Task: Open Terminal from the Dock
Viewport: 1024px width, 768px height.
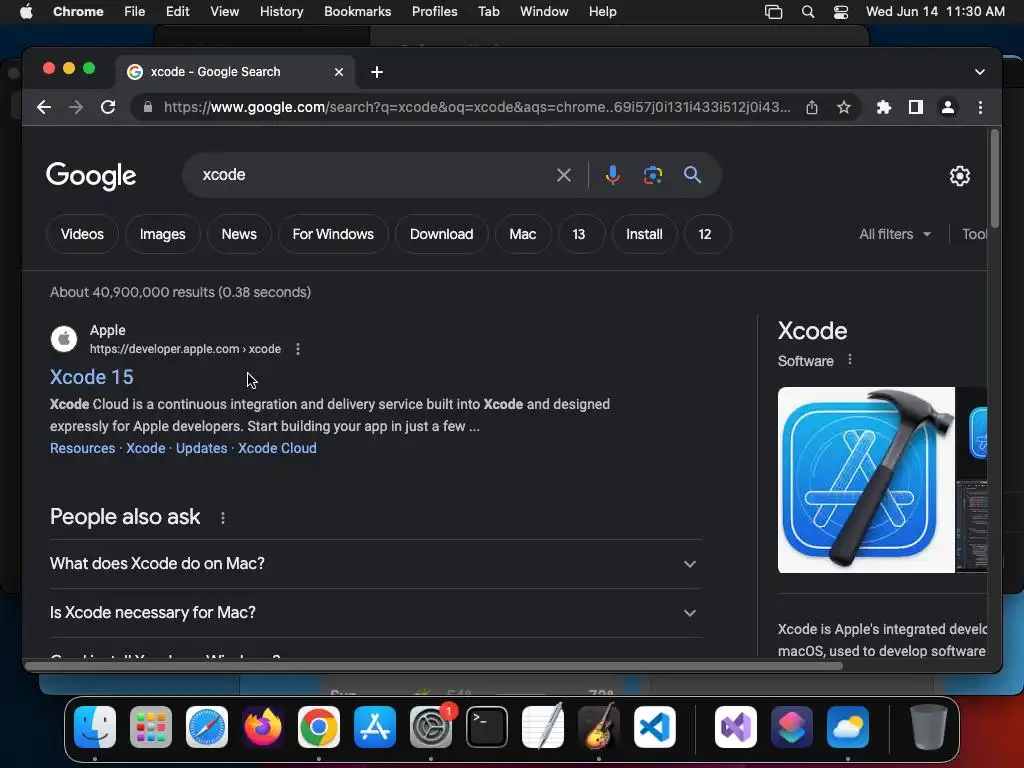Action: (x=487, y=727)
